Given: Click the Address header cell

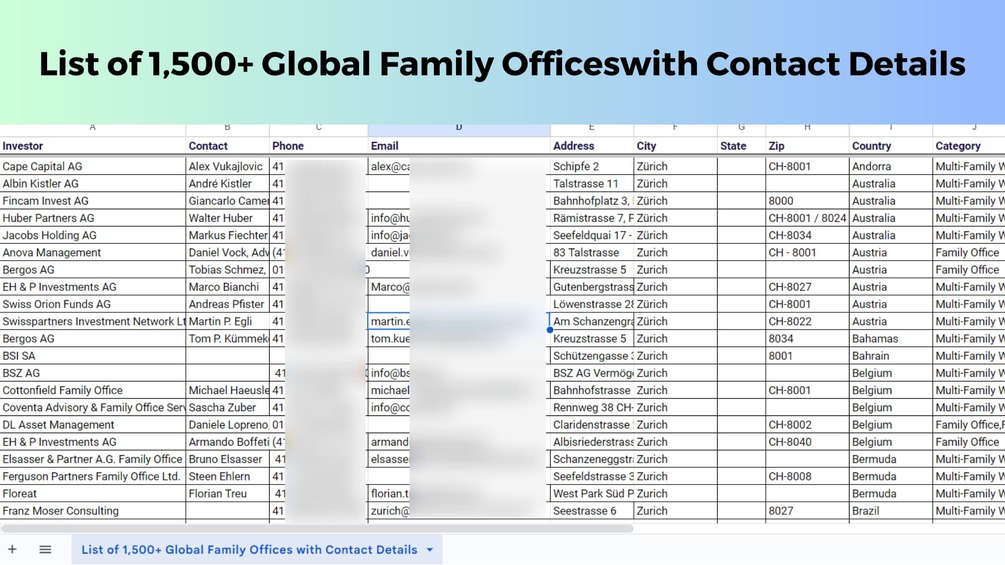Looking at the screenshot, I should tap(592, 146).
